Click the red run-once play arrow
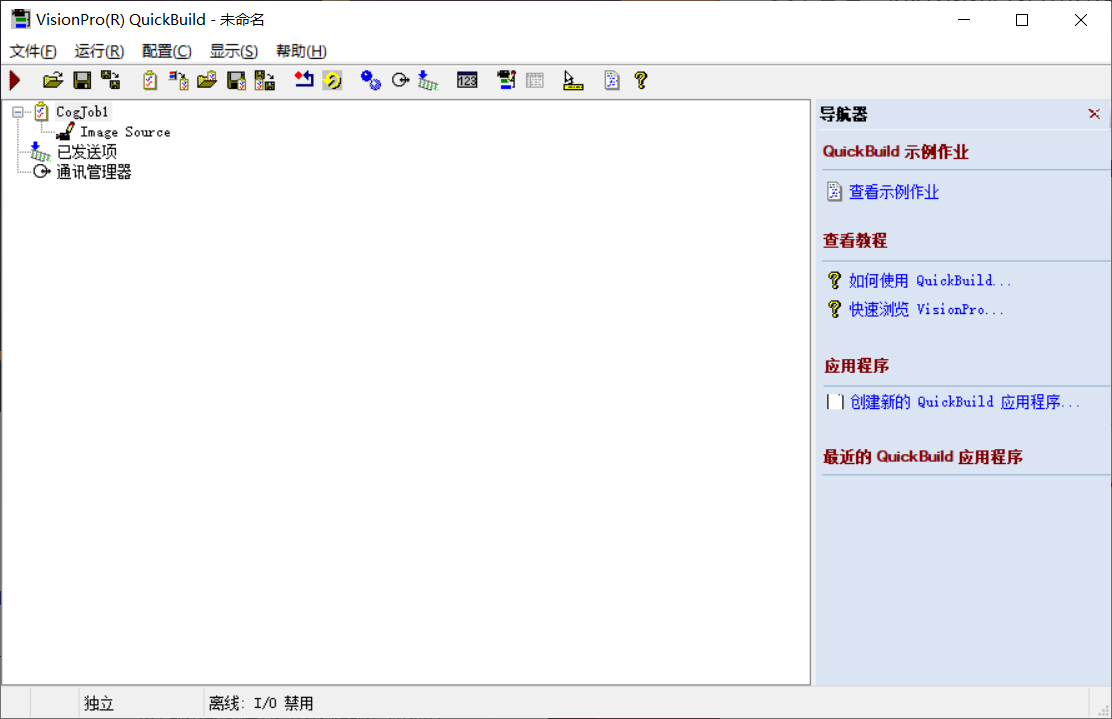This screenshot has width=1112, height=719. pyautogui.click(x=15, y=80)
